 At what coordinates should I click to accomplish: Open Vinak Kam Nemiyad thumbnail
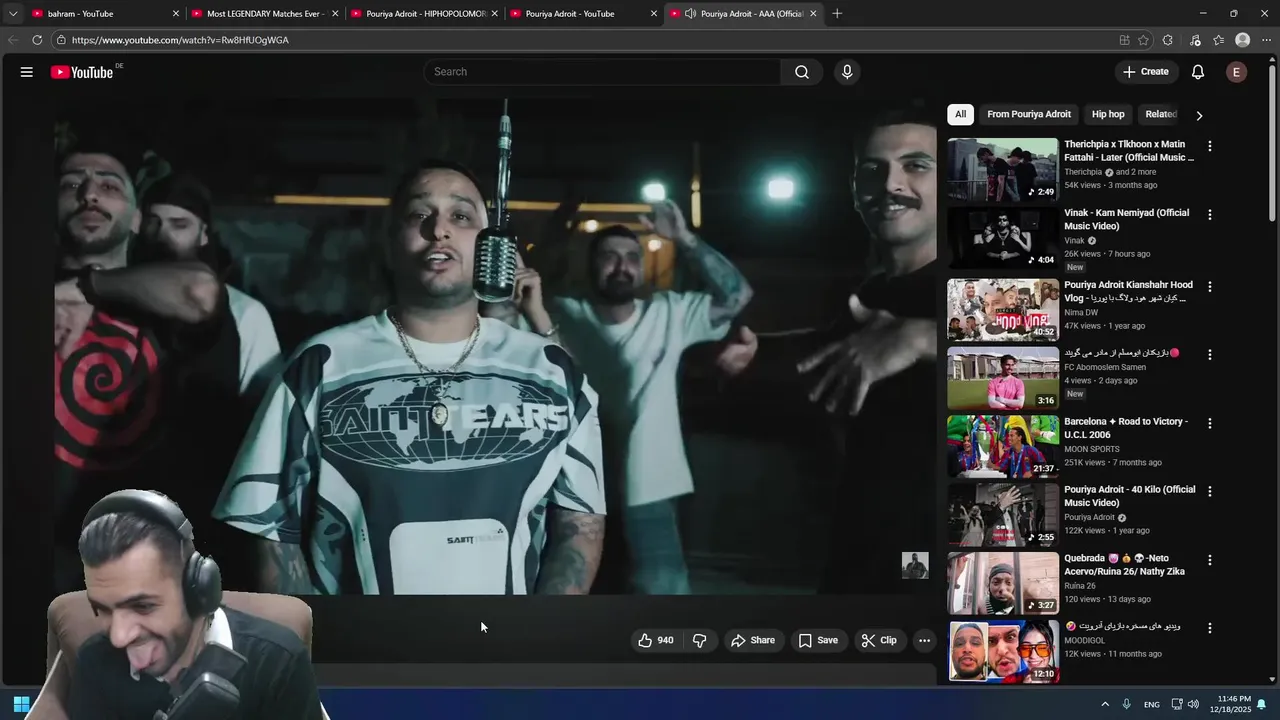coord(1003,238)
